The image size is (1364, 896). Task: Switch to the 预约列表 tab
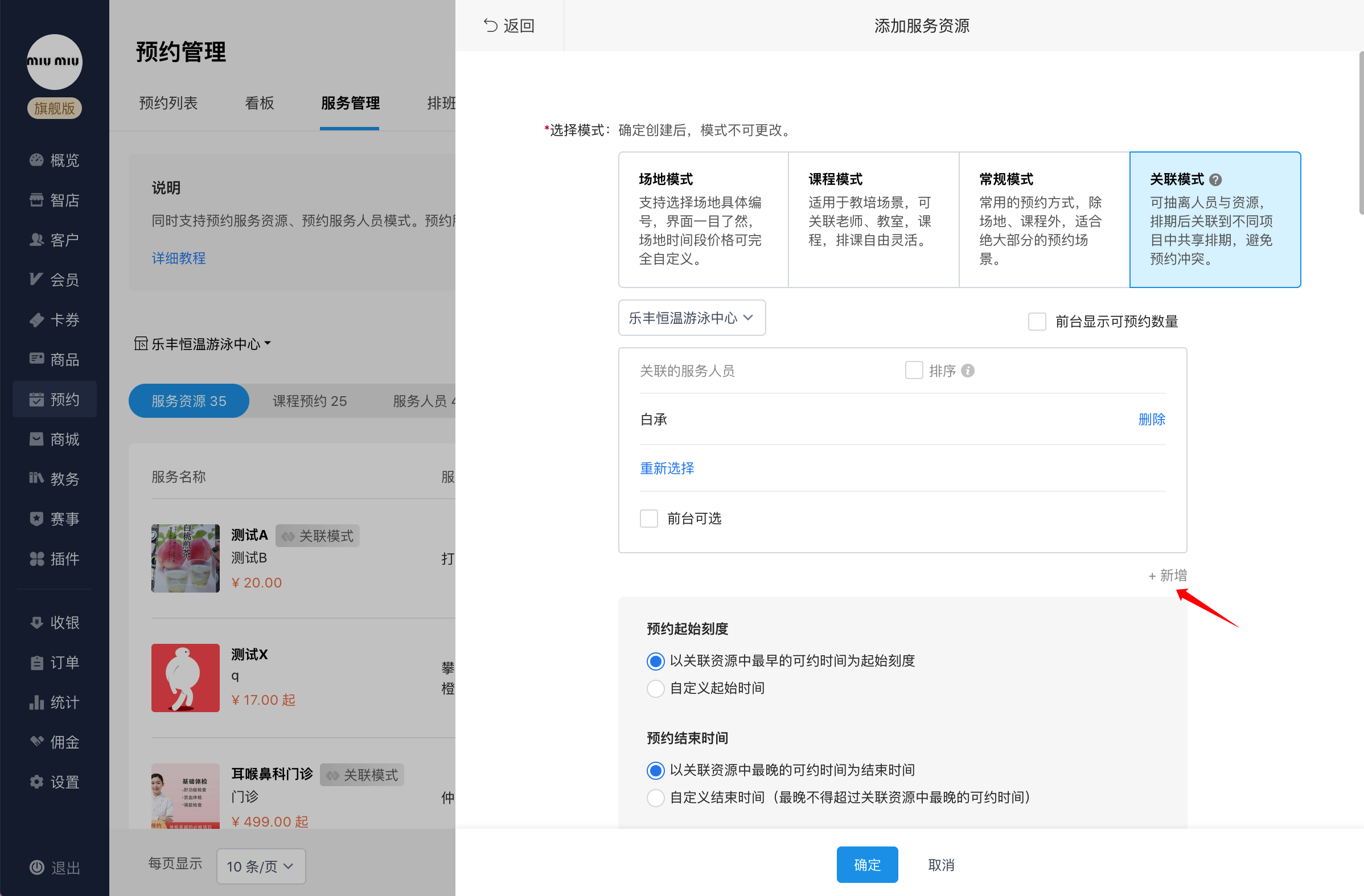click(x=168, y=103)
